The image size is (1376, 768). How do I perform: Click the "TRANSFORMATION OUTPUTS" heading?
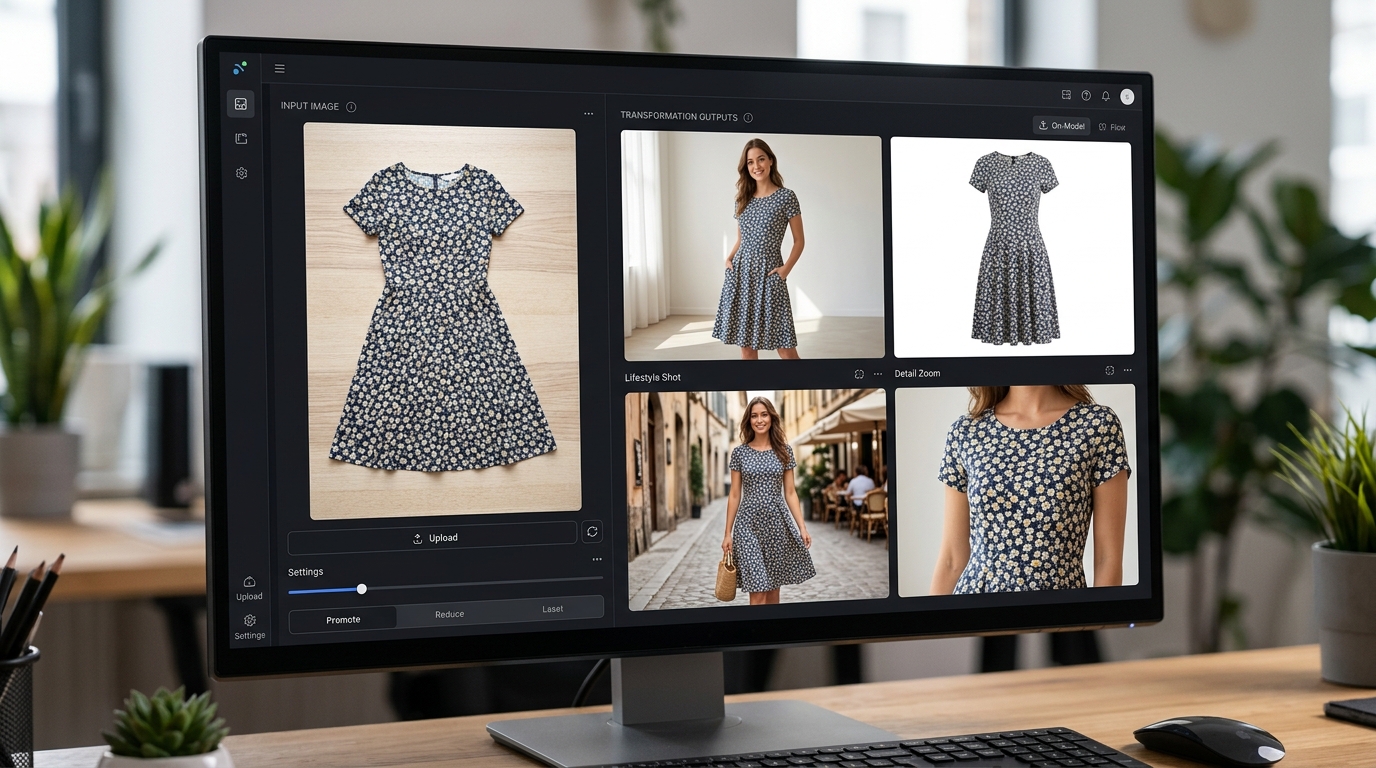679,117
